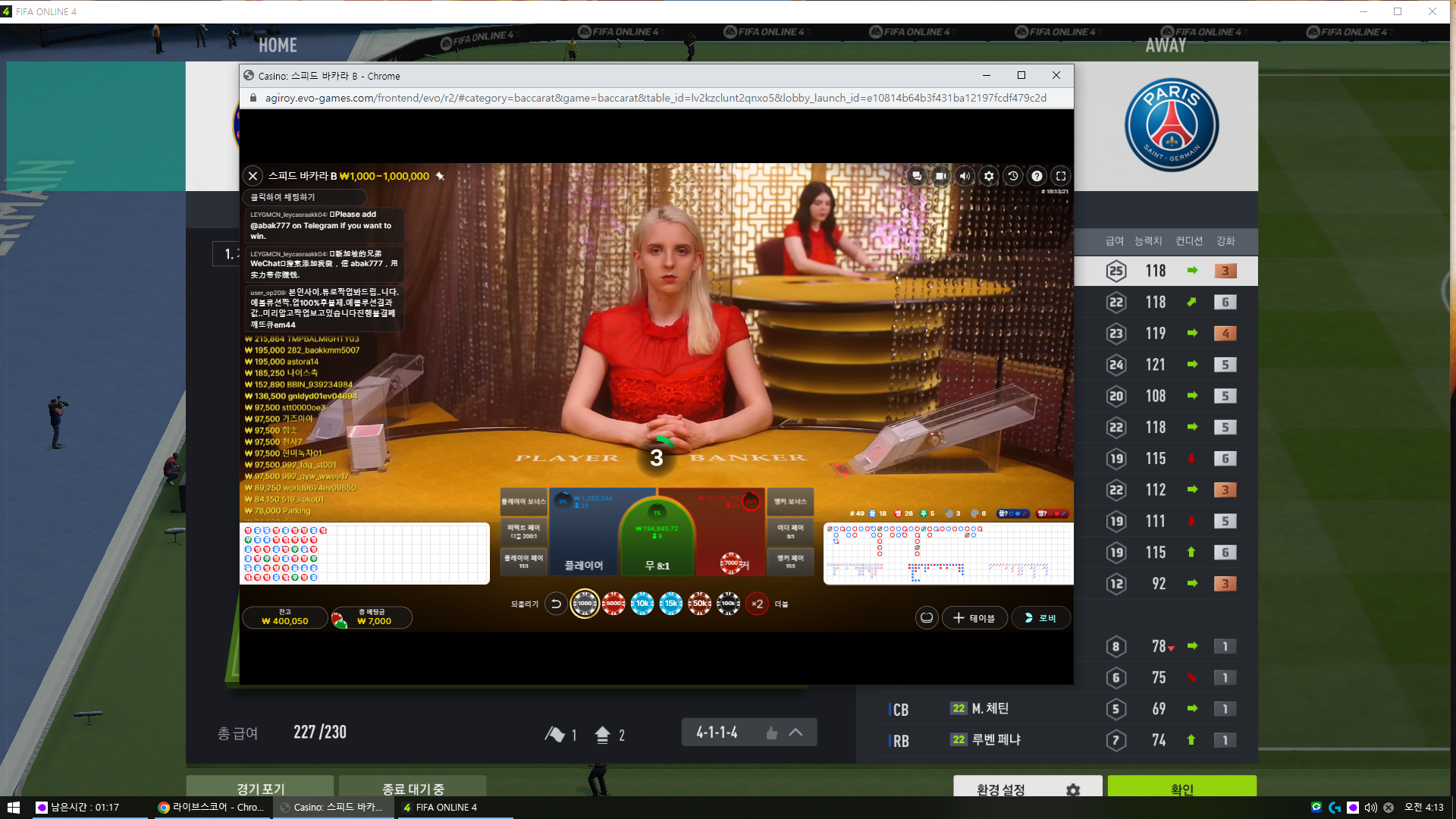The image size is (1456, 819).
Task: Click the 1 strengthen badge in RB row
Action: [x=1225, y=740]
